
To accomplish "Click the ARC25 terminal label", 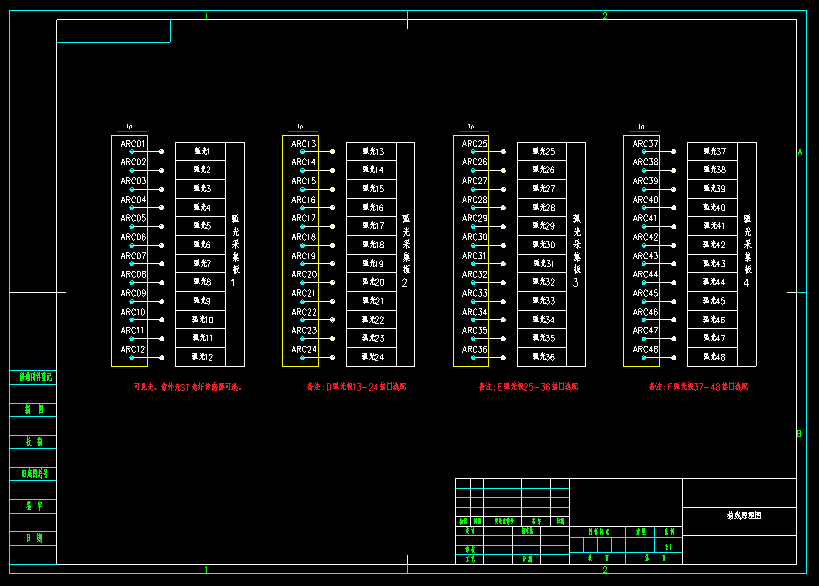I will coord(475,144).
